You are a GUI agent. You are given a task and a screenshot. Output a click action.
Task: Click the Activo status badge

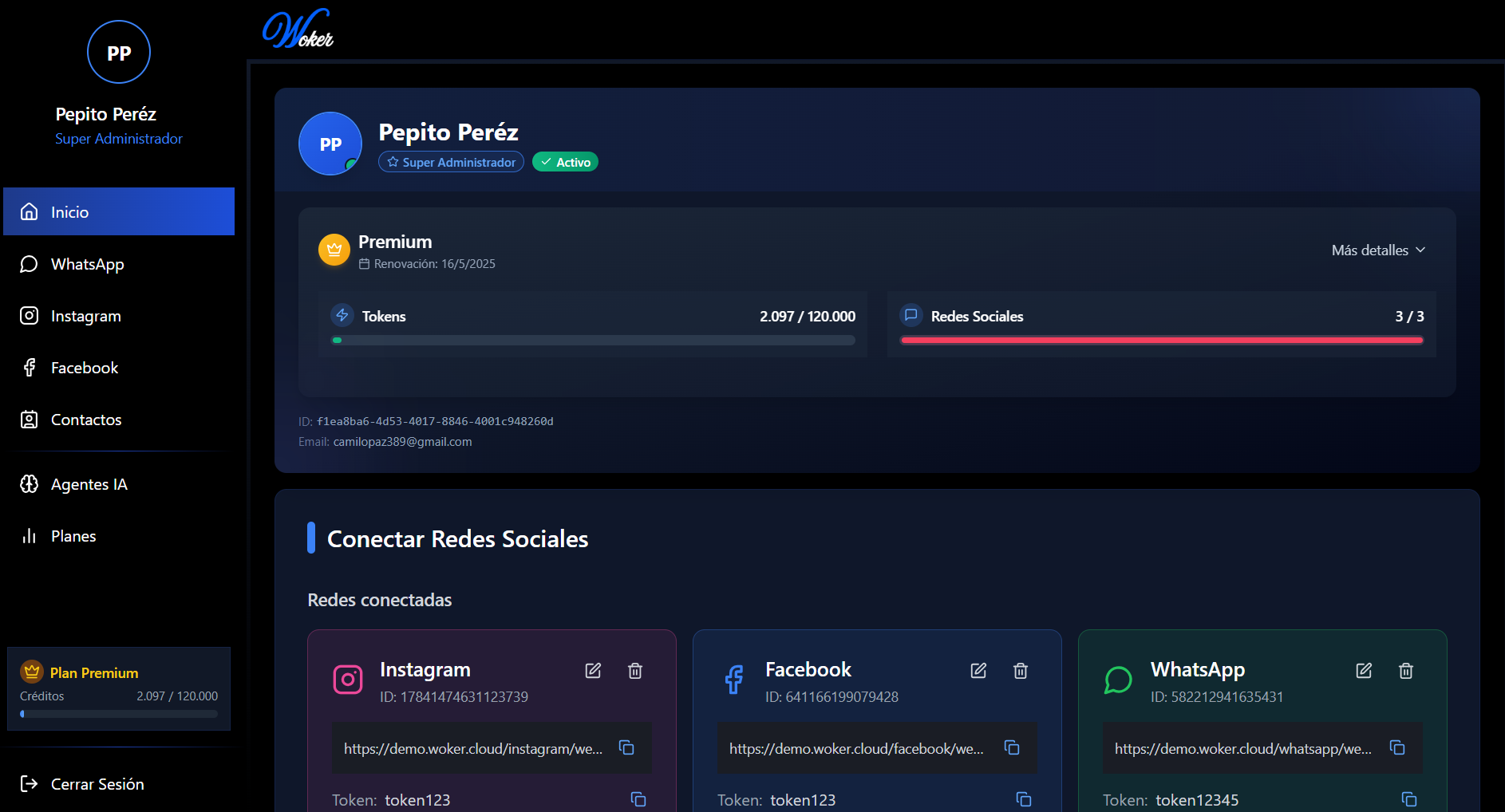point(565,161)
